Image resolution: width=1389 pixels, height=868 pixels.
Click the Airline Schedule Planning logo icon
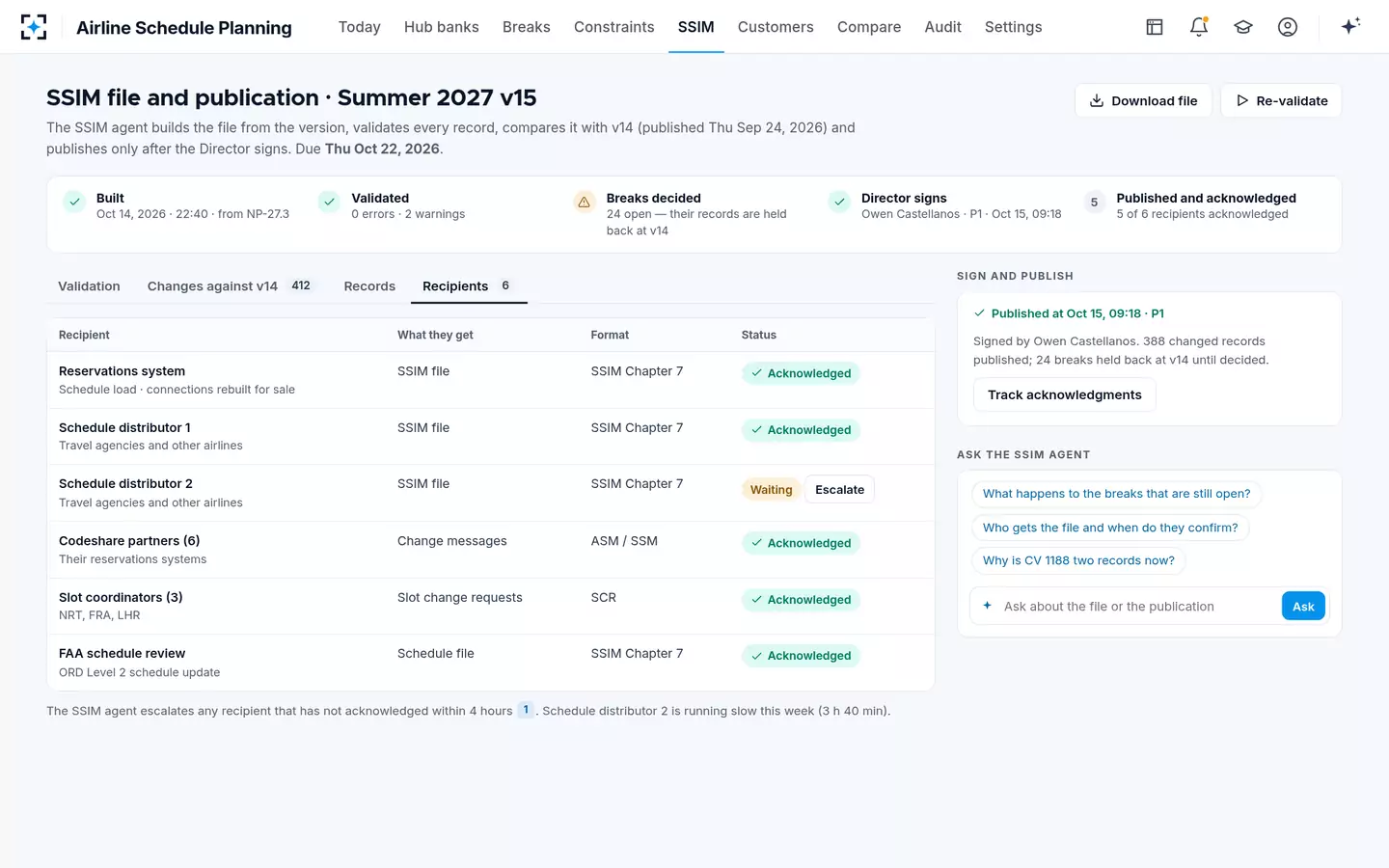point(34,27)
